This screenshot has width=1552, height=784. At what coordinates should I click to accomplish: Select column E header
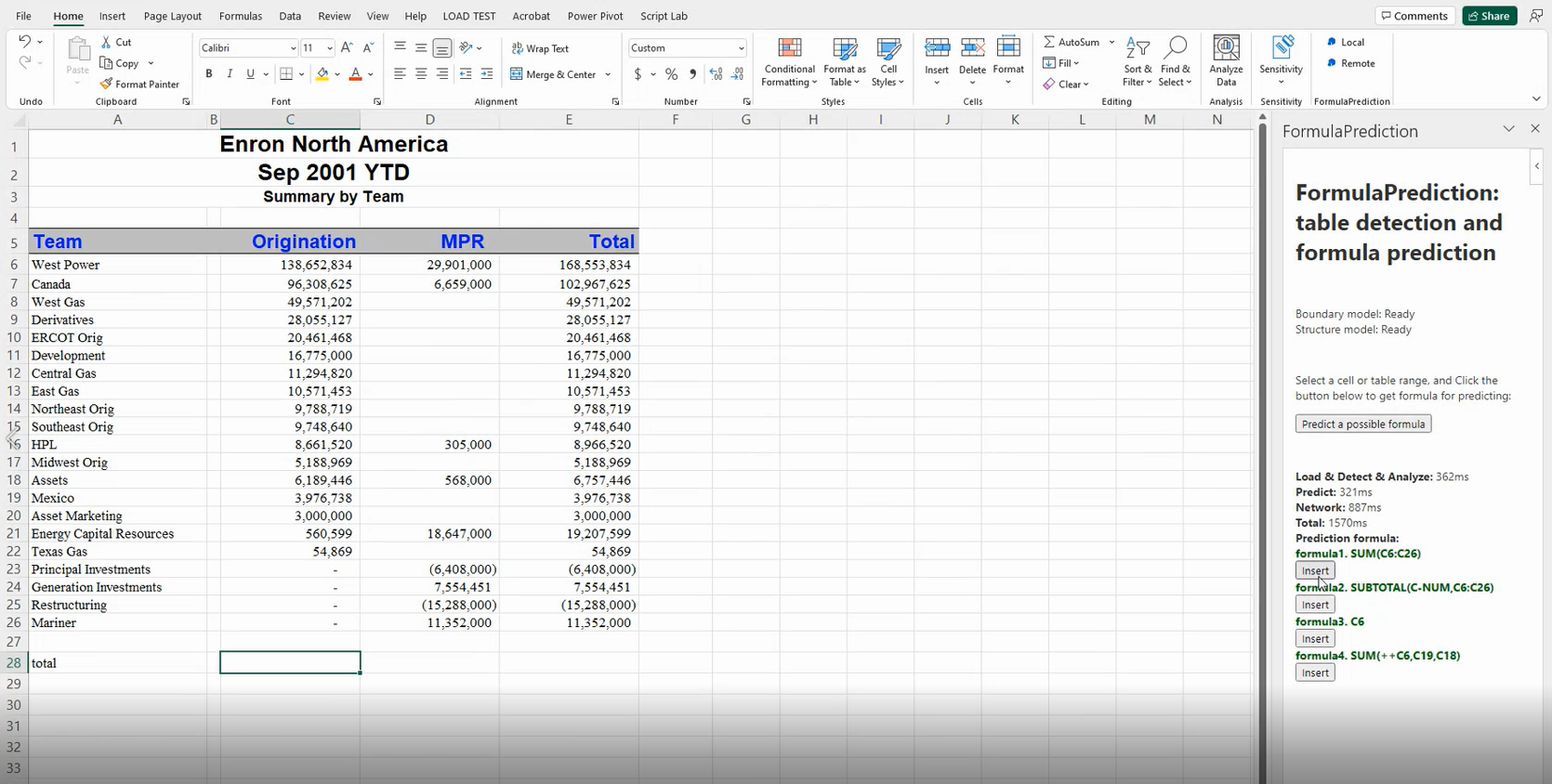point(569,119)
